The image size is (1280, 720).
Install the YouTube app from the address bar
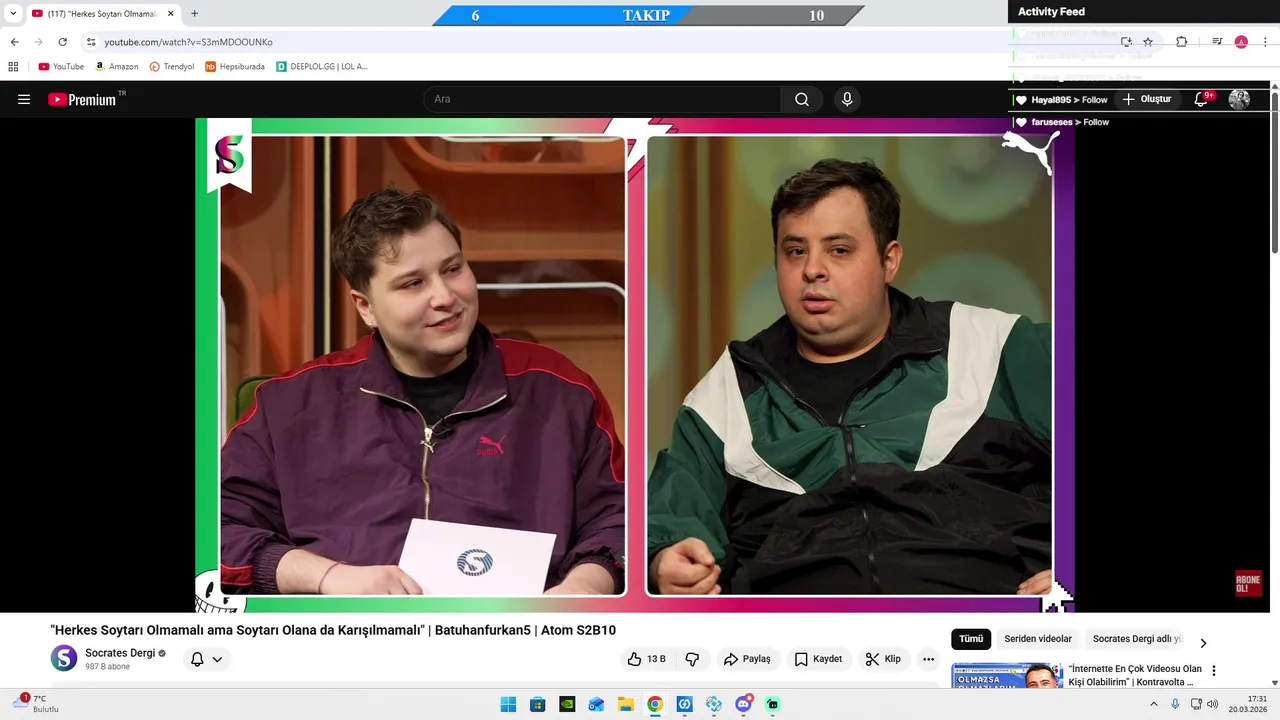point(1126,42)
